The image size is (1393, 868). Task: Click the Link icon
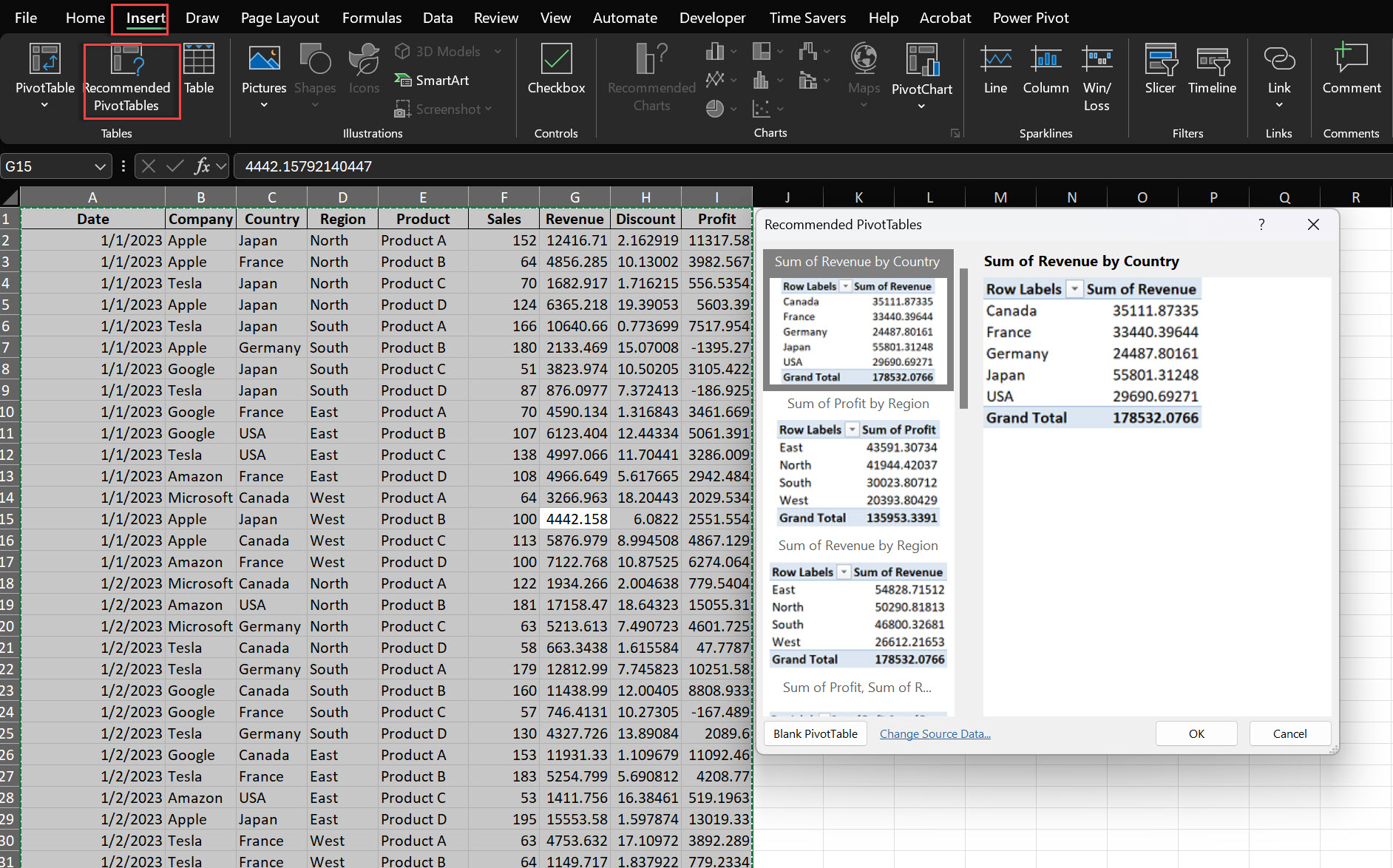point(1279,59)
